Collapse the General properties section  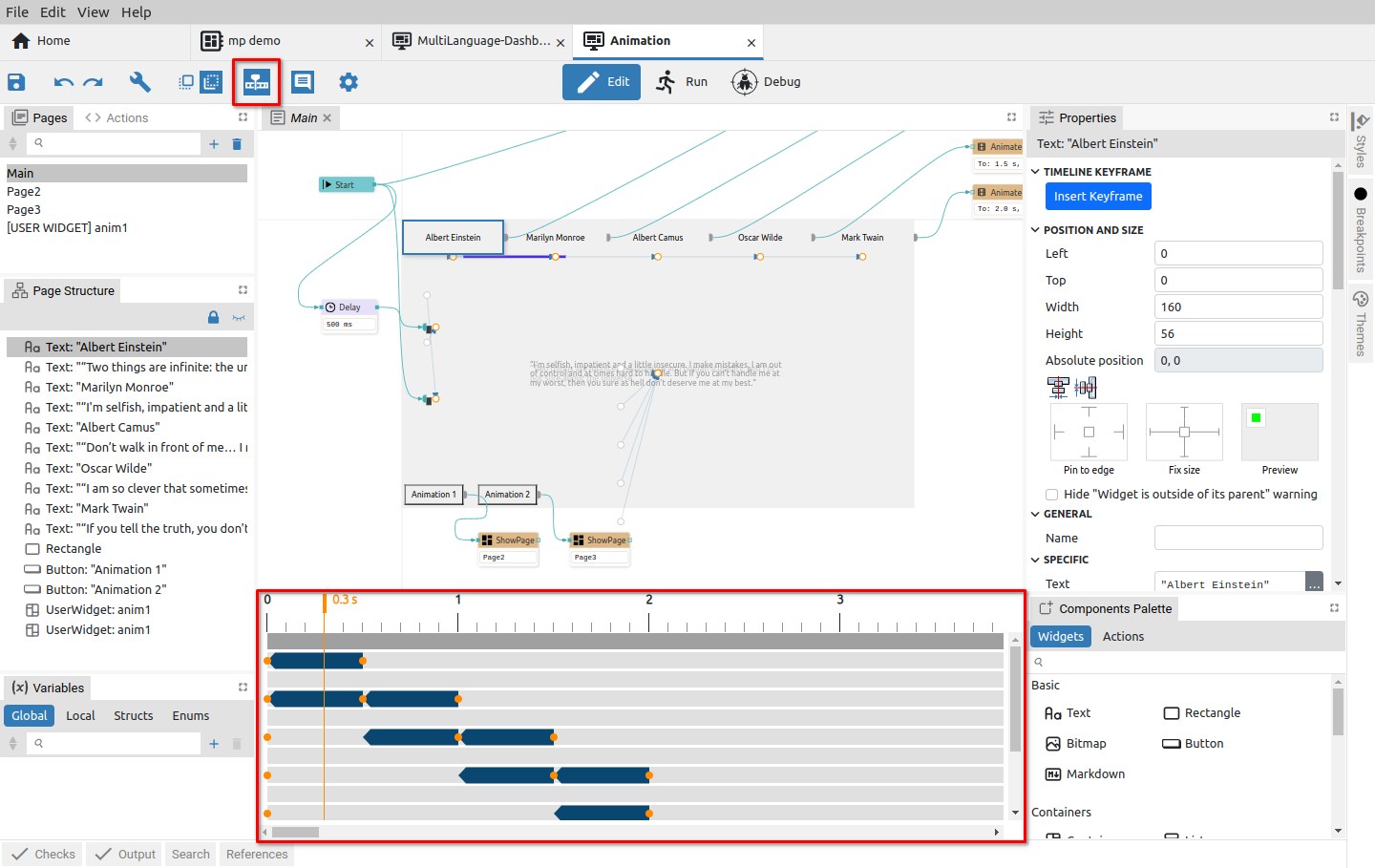tap(1036, 514)
